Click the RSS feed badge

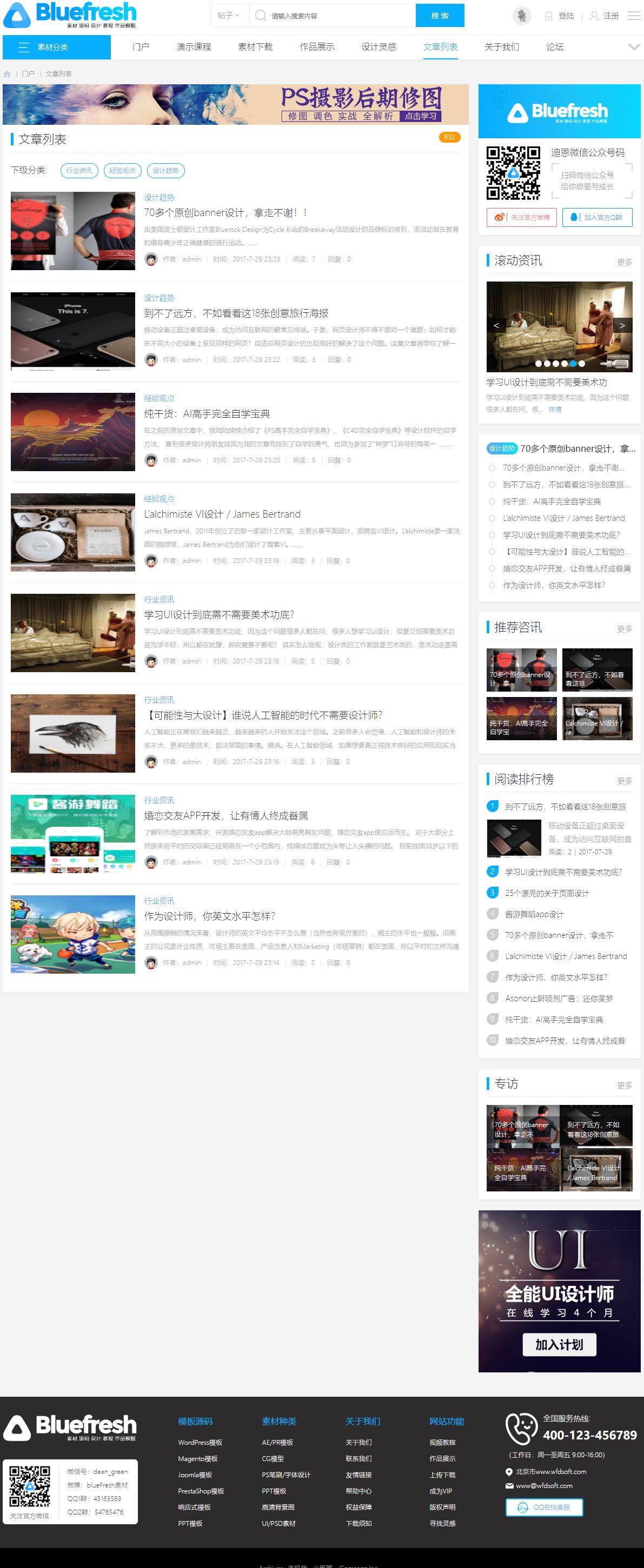449,138
